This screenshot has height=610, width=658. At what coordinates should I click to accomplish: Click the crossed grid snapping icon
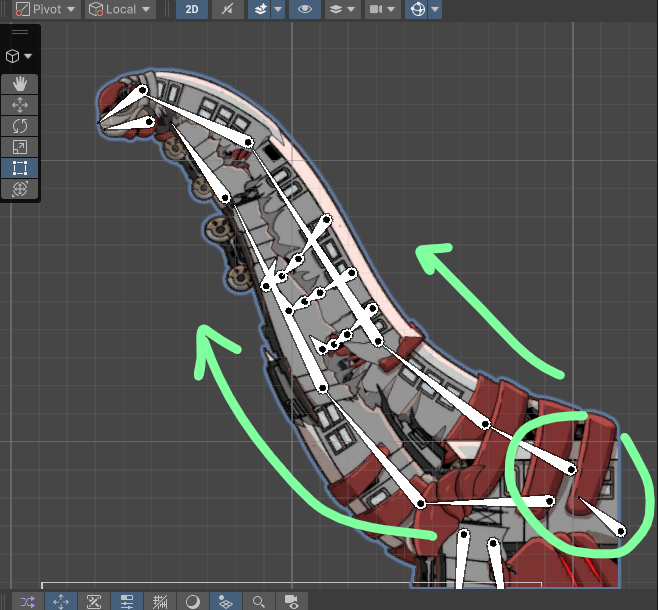click(x=160, y=602)
